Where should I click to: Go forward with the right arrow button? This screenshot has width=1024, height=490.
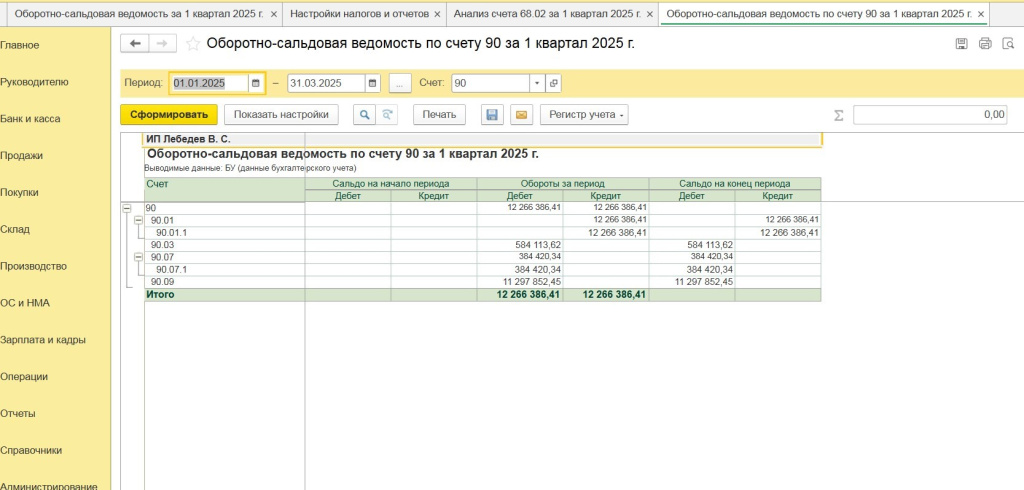pos(163,44)
